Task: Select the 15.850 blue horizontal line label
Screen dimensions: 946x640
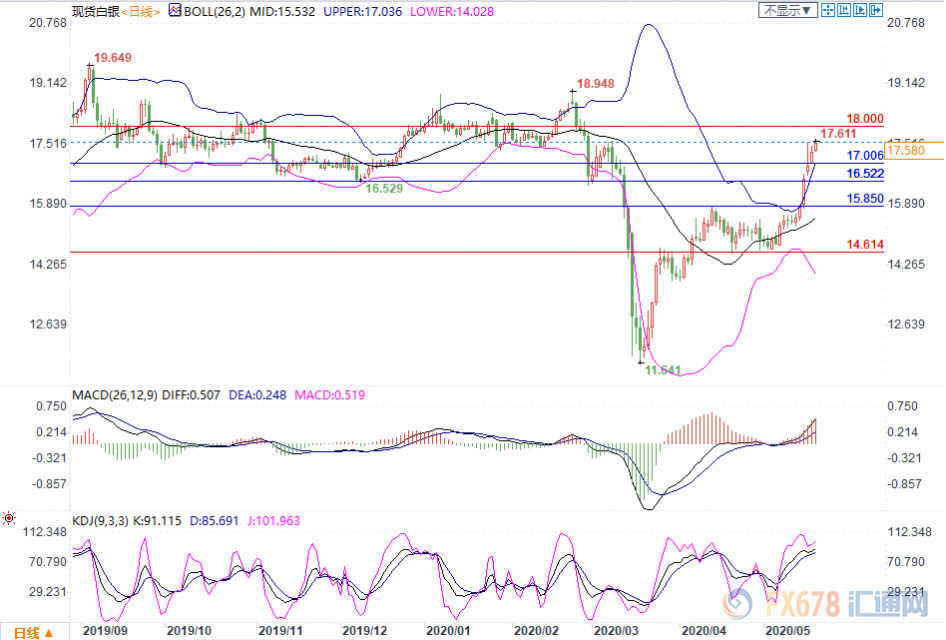Action: (864, 199)
